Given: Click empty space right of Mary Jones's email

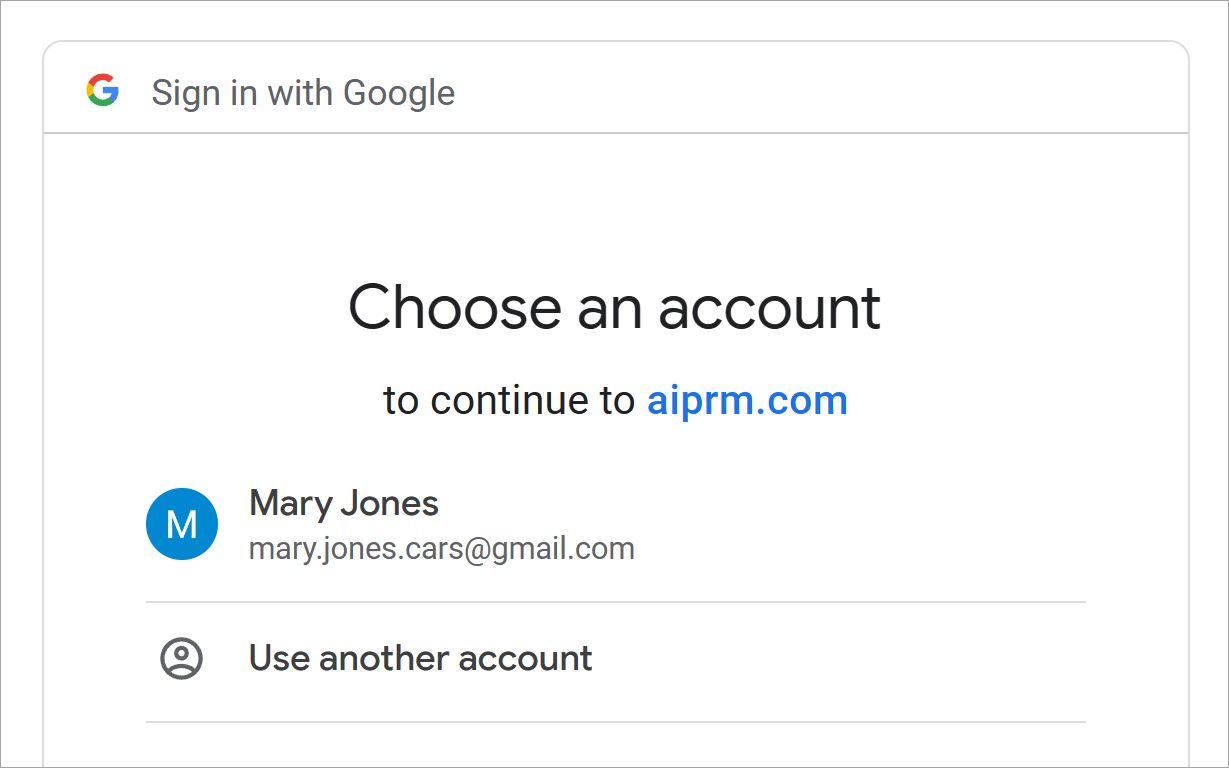Looking at the screenshot, I should pyautogui.click(x=860, y=549).
